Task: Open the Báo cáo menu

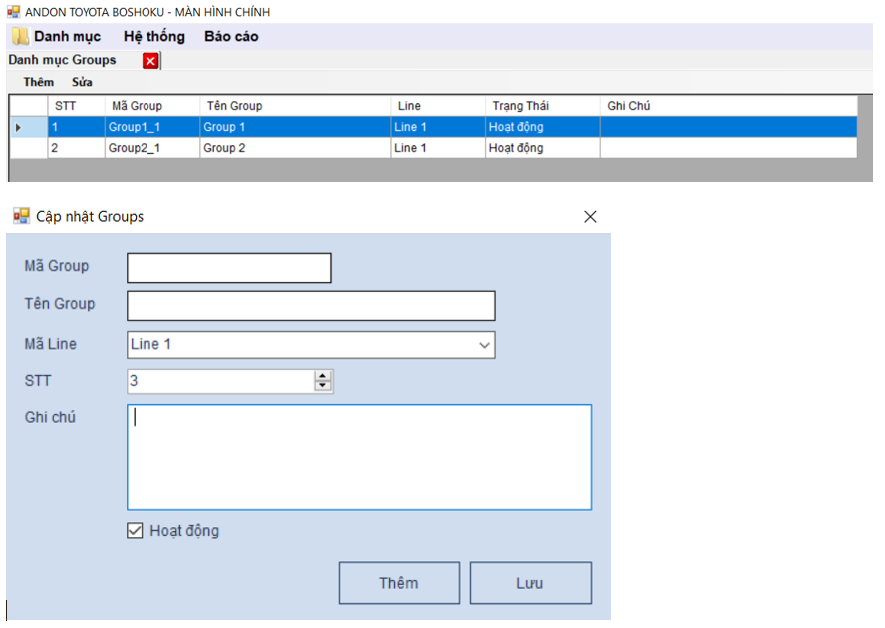Action: (231, 37)
